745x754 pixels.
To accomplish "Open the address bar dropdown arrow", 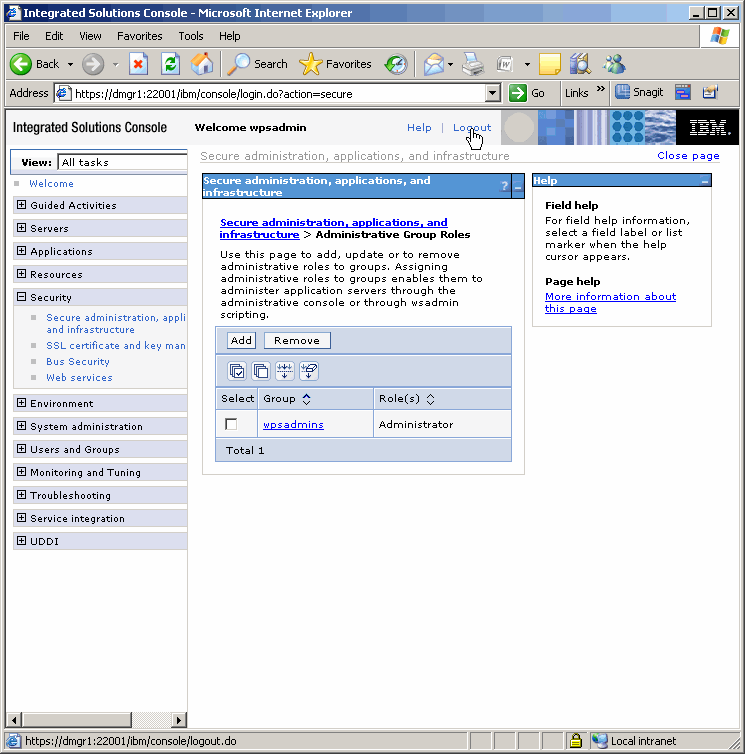I will [492, 93].
